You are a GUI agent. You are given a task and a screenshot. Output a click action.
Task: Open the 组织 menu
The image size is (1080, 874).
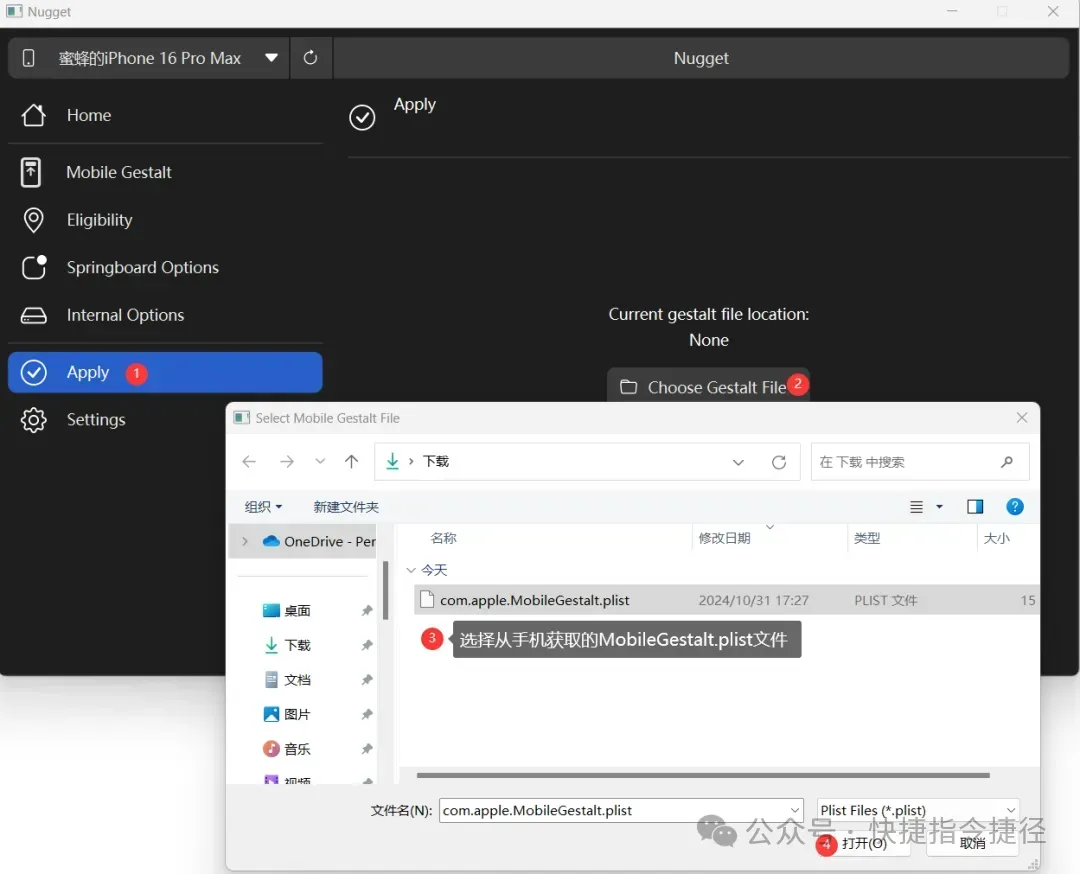coord(263,507)
